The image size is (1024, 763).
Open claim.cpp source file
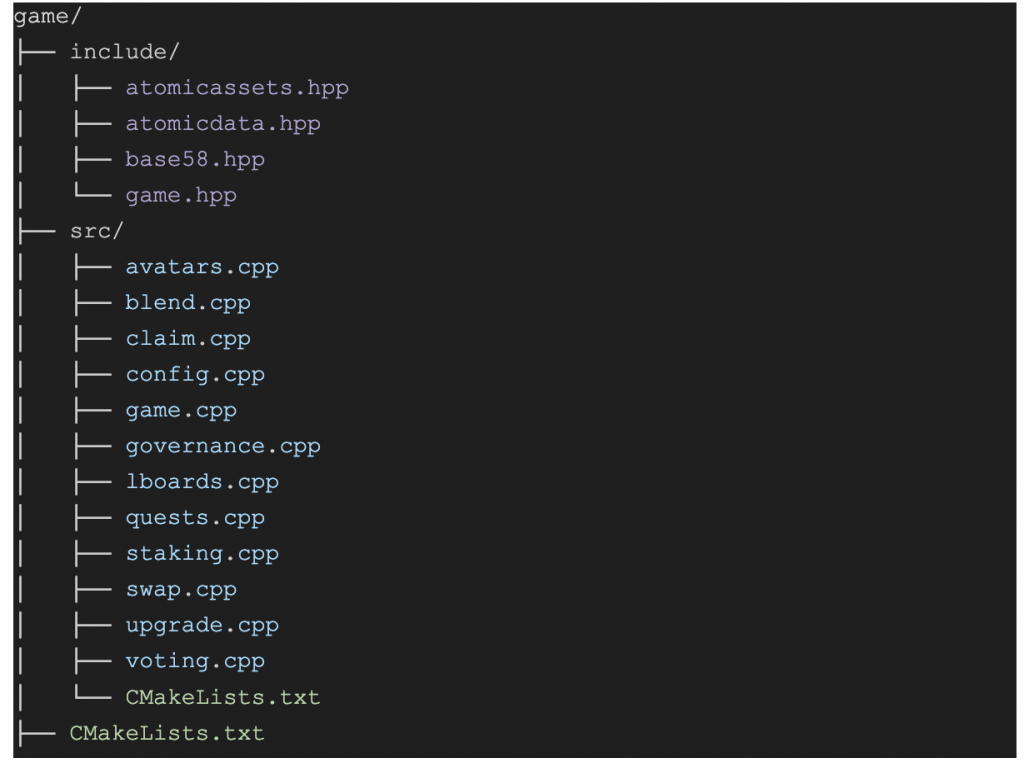tap(188, 338)
